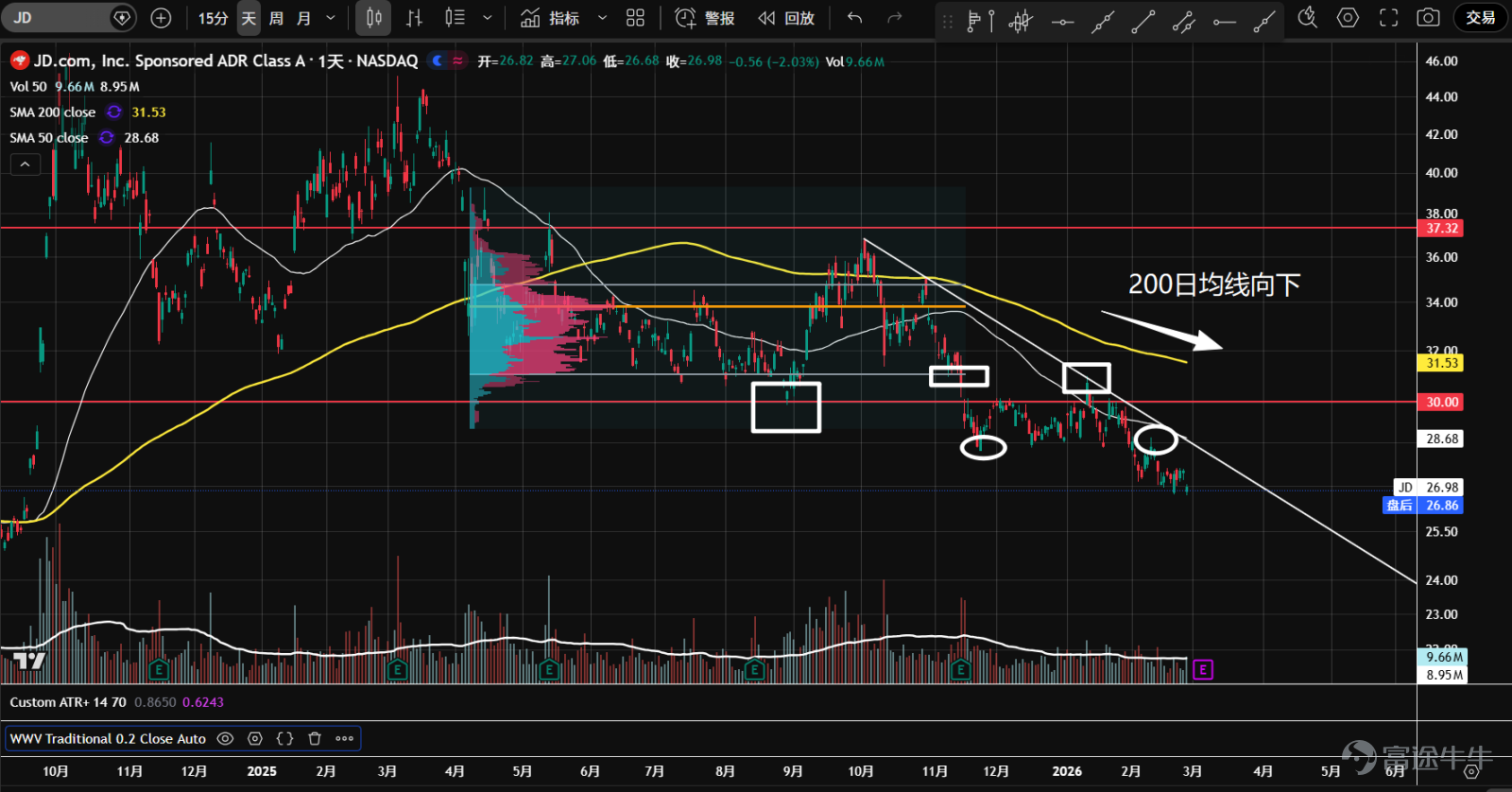Select the candlestick pattern drawing tool
This screenshot has width=1512, height=792.
click(1021, 20)
